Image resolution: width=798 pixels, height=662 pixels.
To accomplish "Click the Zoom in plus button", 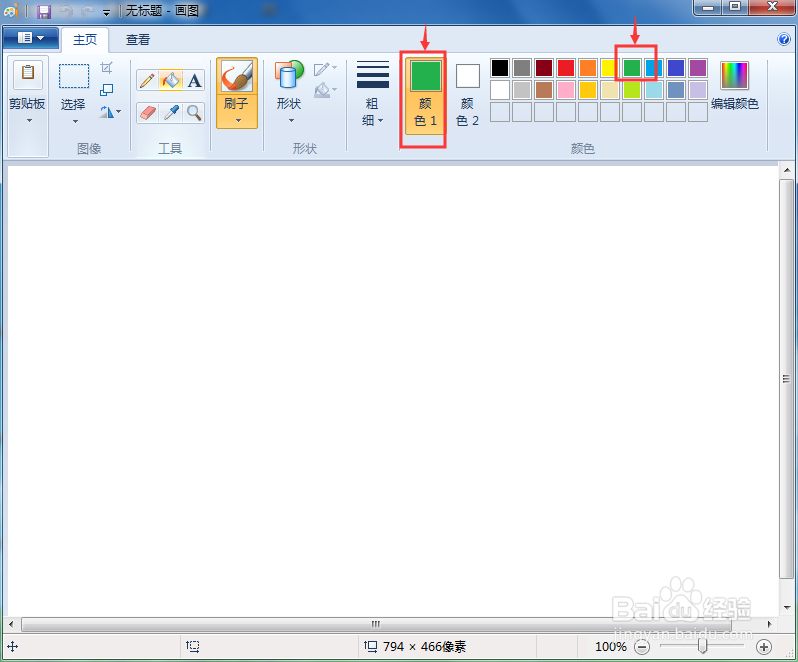I will pos(763,647).
